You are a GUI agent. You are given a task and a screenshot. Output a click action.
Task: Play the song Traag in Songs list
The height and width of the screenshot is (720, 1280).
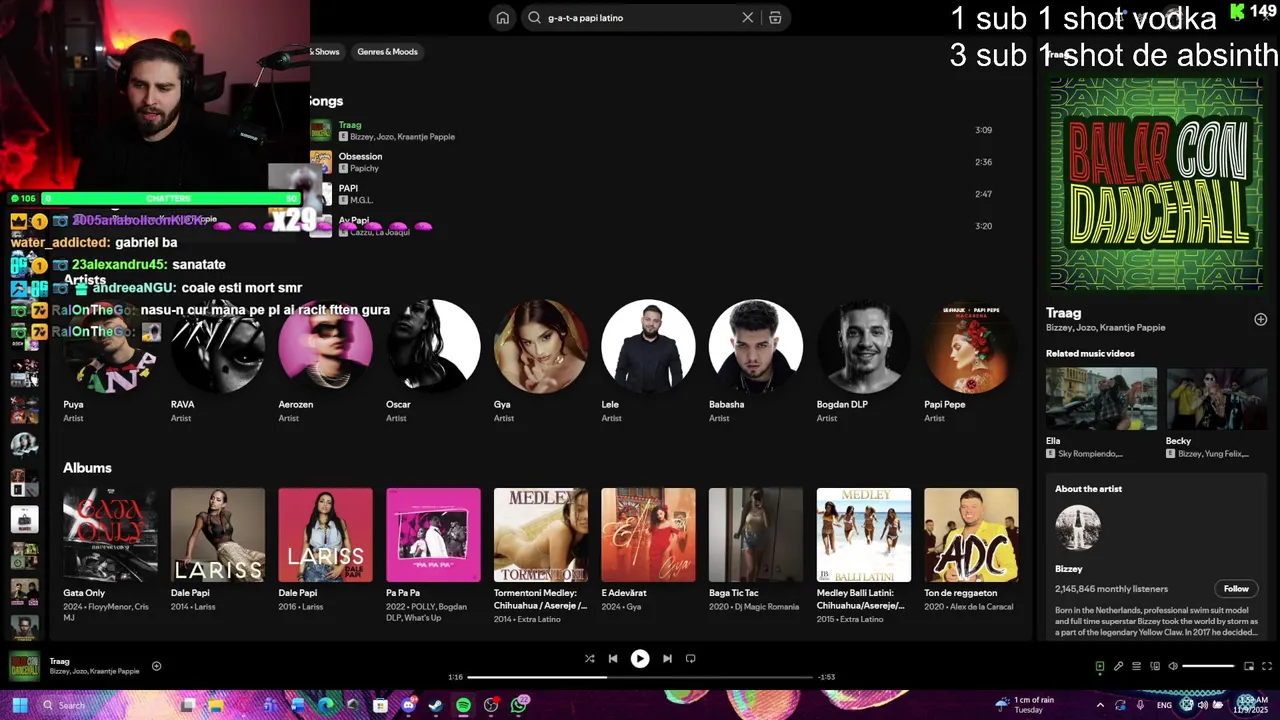349,125
